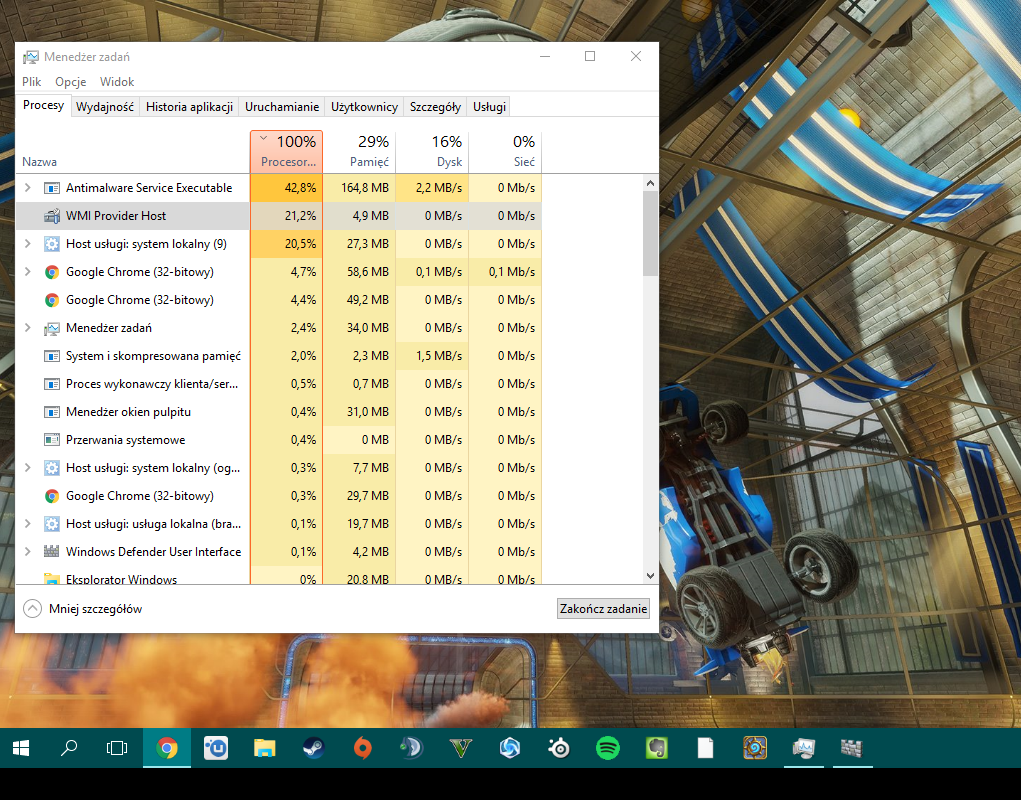Click the process list scrollbar up arrow
Viewport: 1021px width, 800px height.
point(650,184)
